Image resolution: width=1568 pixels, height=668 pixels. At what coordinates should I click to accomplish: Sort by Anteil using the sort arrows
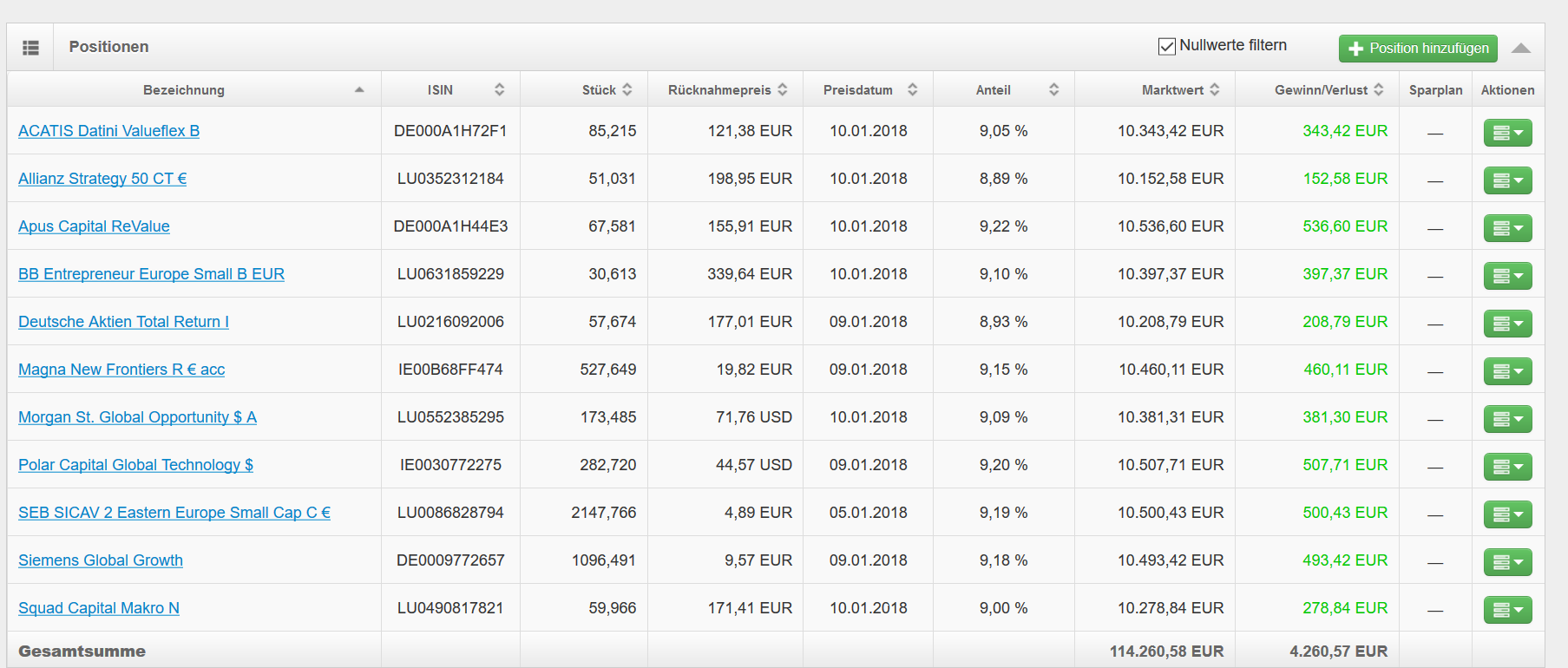point(1053,89)
